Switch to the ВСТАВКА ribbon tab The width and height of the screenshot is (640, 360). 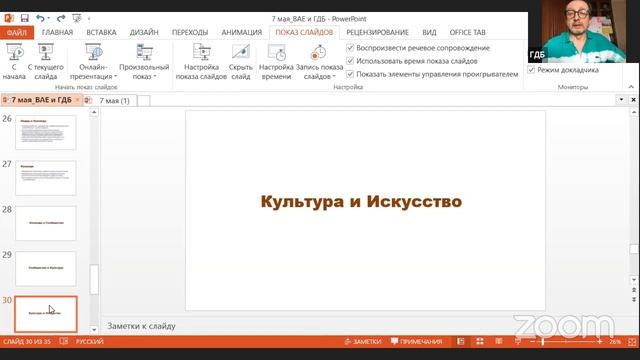pos(101,33)
